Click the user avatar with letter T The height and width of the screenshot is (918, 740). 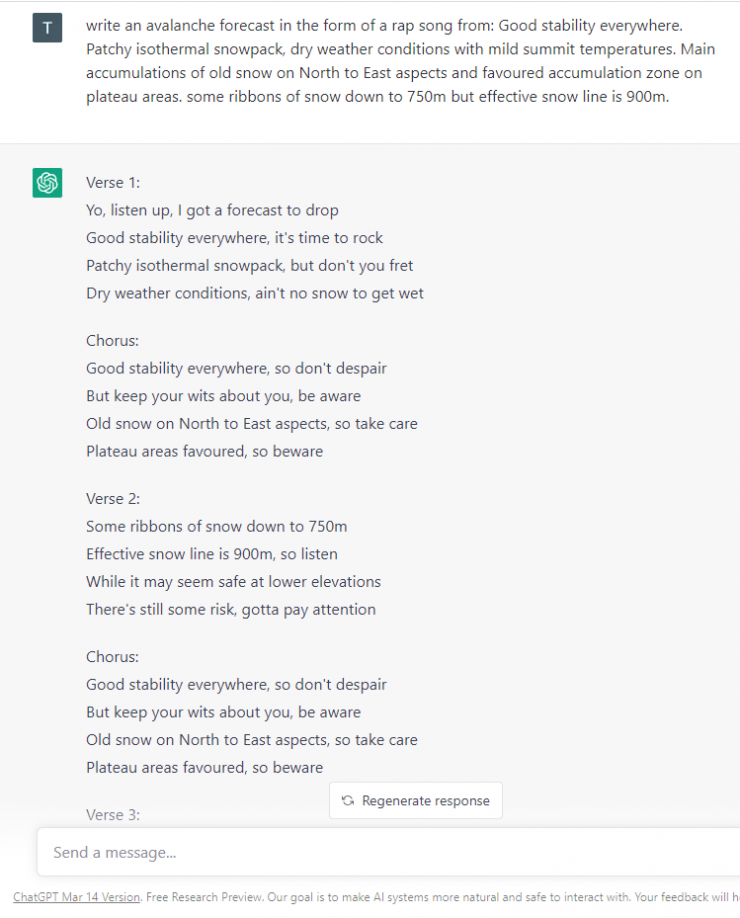pos(47,28)
